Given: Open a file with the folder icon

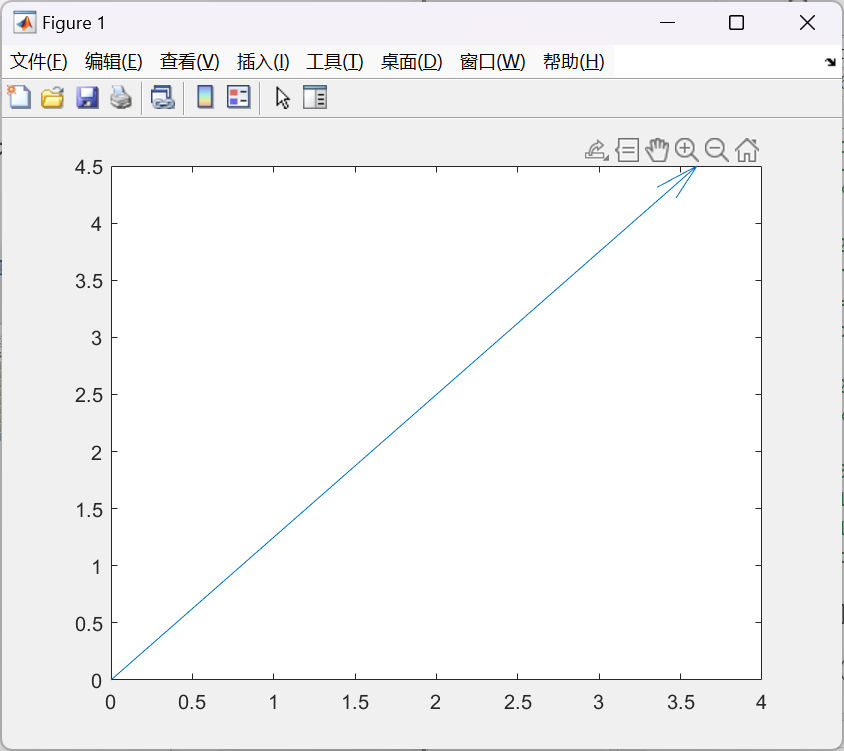Looking at the screenshot, I should (x=53, y=97).
